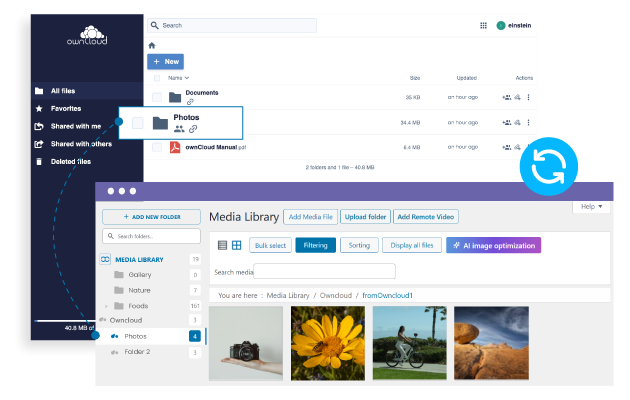Open the Help dropdown
The image size is (630, 400).
[x=590, y=207]
